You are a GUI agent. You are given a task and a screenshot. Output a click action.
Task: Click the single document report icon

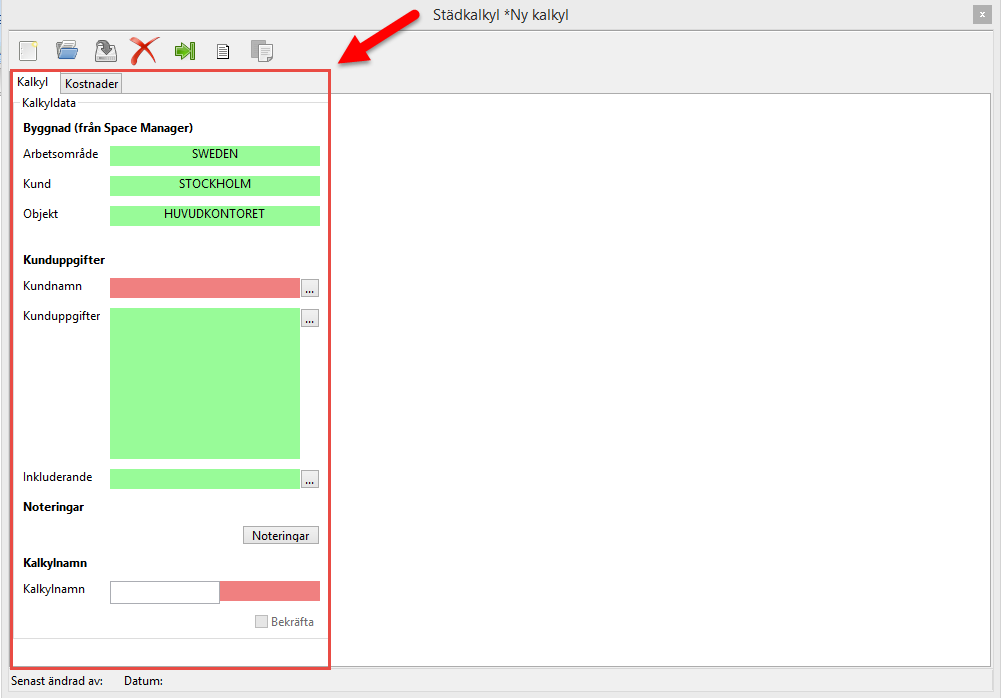click(x=223, y=50)
